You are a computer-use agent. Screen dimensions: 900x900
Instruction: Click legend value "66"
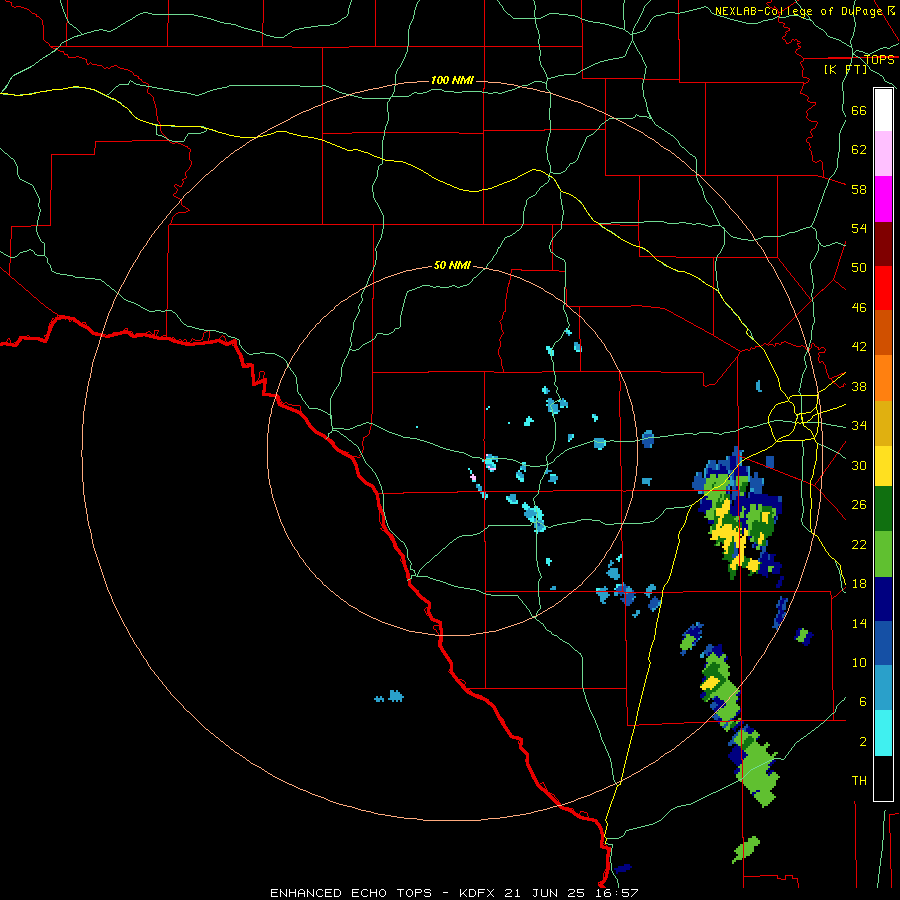point(859,110)
